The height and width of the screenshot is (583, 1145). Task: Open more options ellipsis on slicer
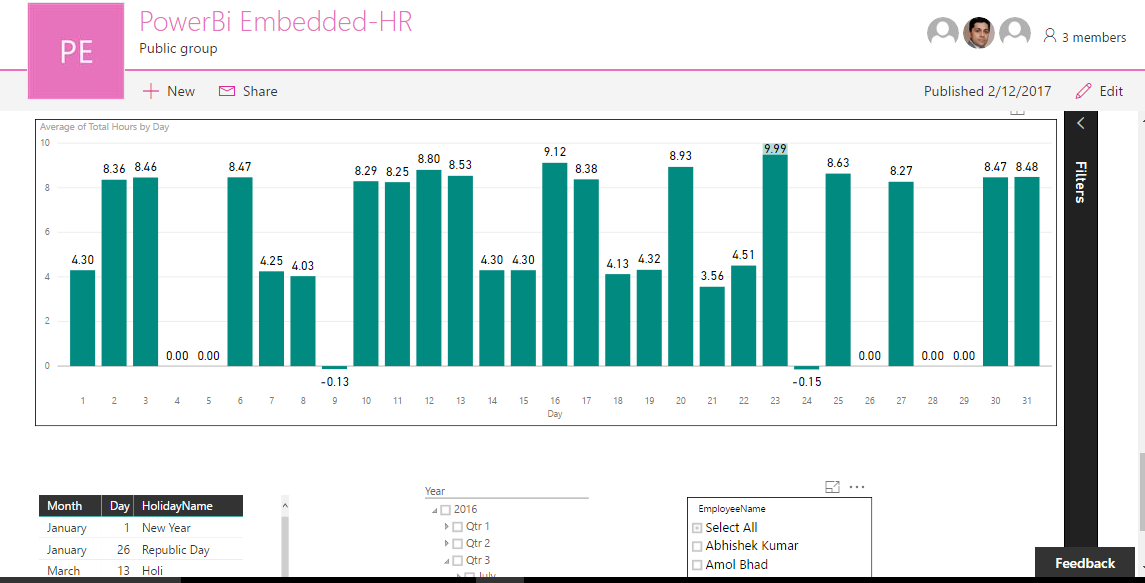857,487
